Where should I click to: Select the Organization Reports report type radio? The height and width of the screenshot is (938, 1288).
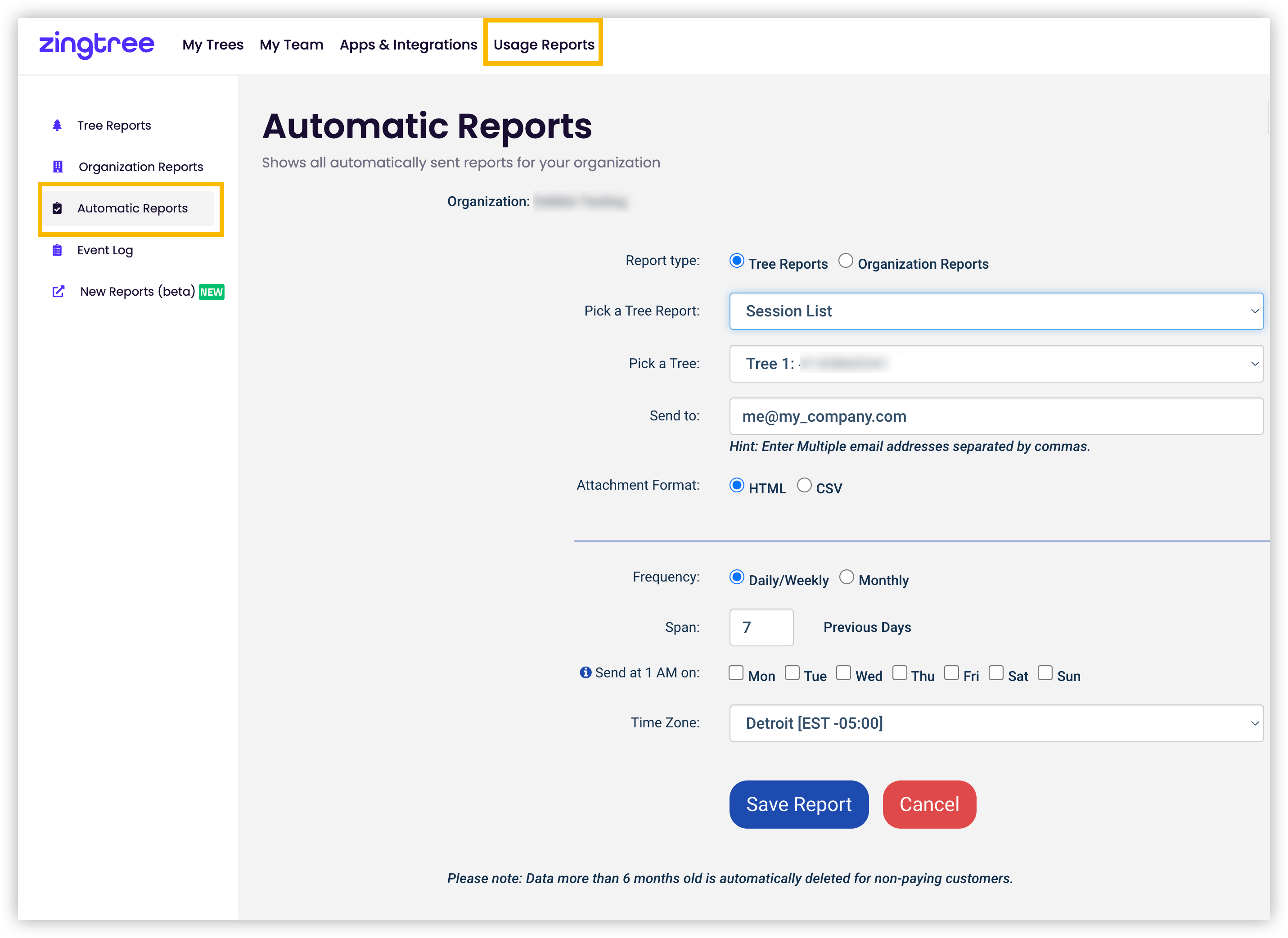click(846, 261)
